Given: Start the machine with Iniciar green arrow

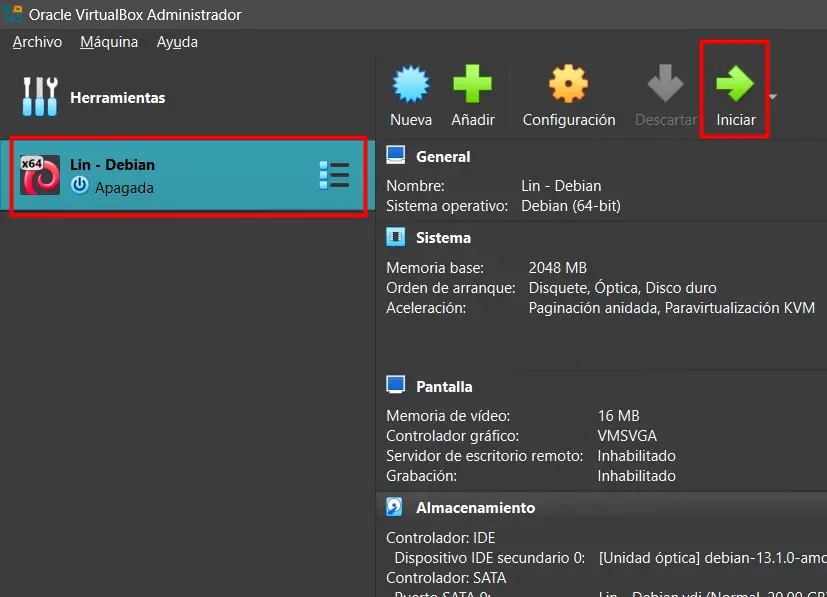Looking at the screenshot, I should [735, 86].
